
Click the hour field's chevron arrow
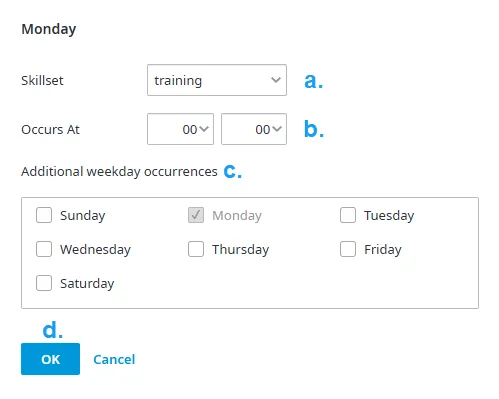click(x=204, y=129)
